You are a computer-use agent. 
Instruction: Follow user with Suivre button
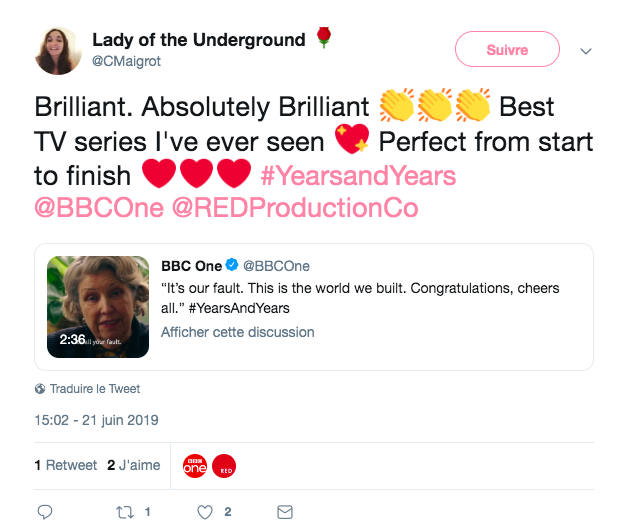[507, 49]
